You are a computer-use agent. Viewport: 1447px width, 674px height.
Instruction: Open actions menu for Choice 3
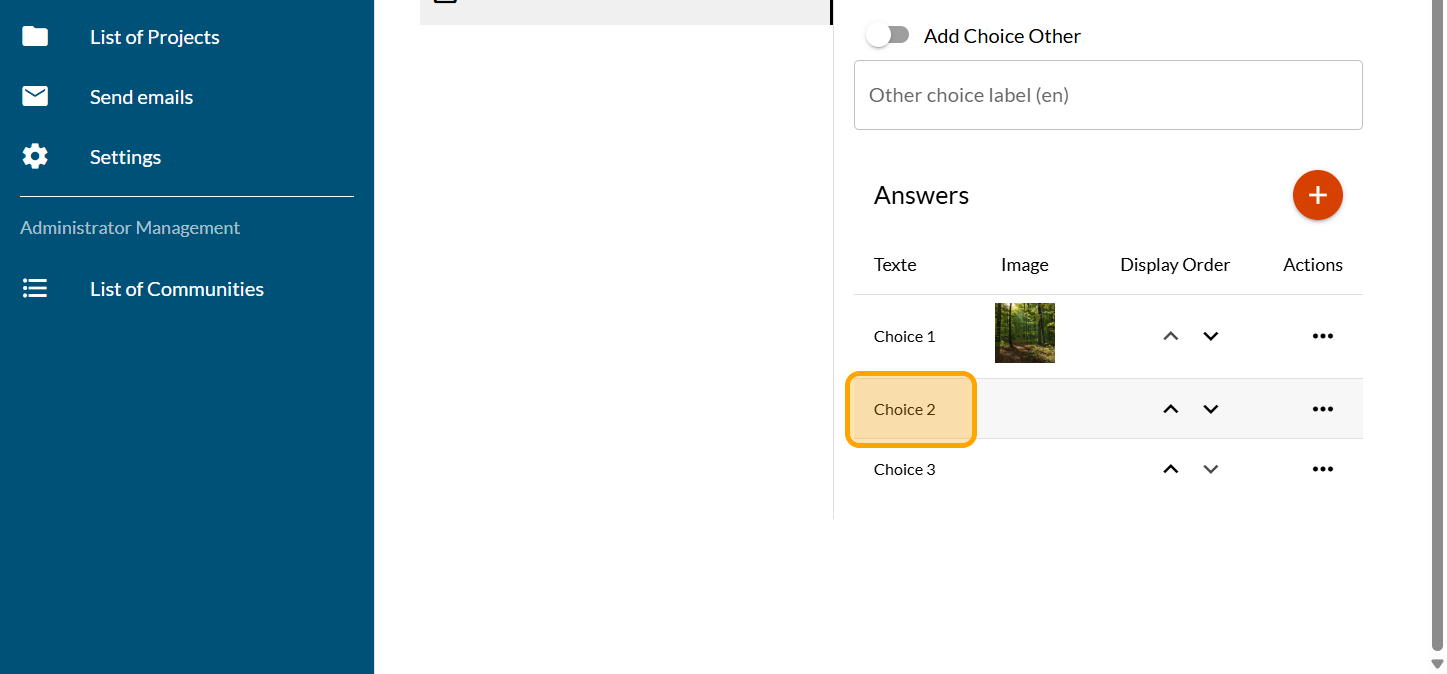point(1322,469)
